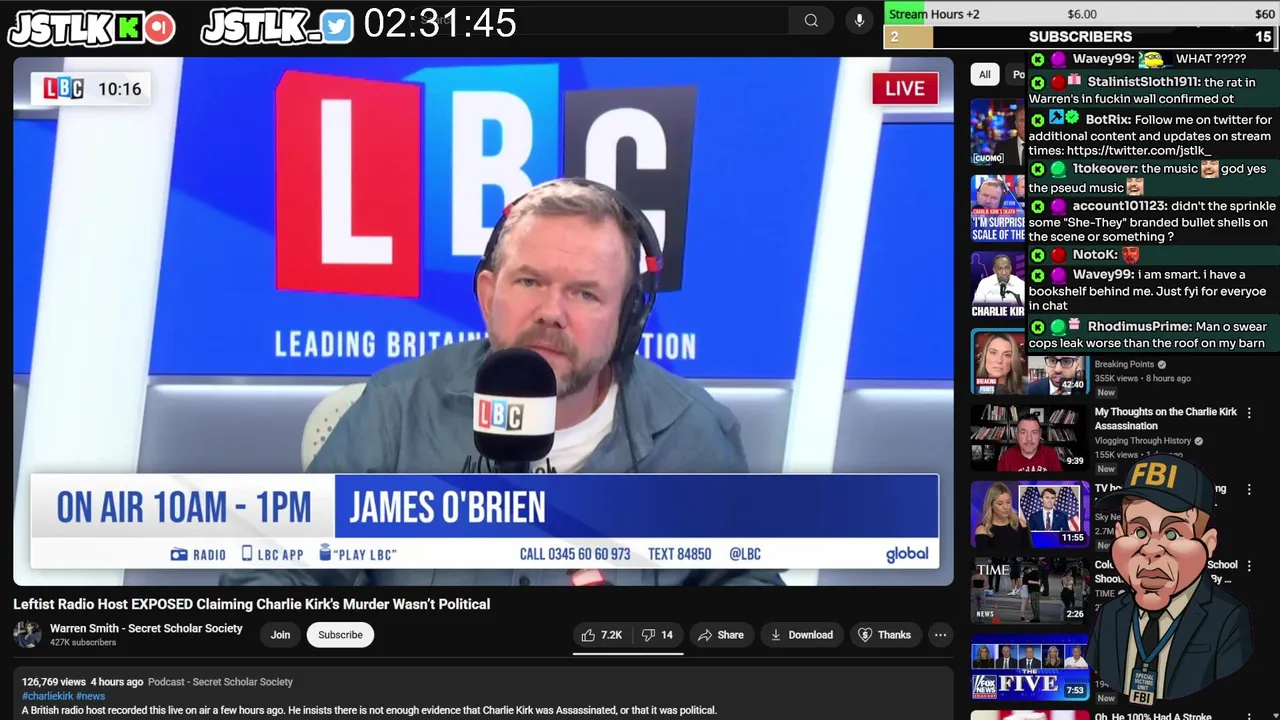Click the LBC video player
1280x720 pixels.
[483, 321]
